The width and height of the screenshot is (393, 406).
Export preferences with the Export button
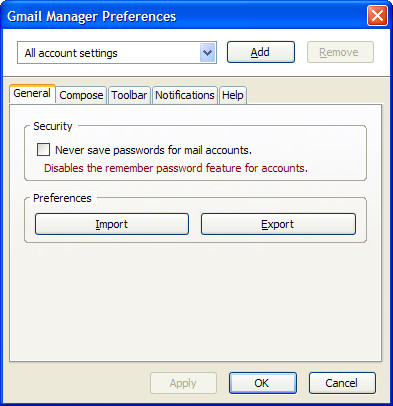[278, 224]
